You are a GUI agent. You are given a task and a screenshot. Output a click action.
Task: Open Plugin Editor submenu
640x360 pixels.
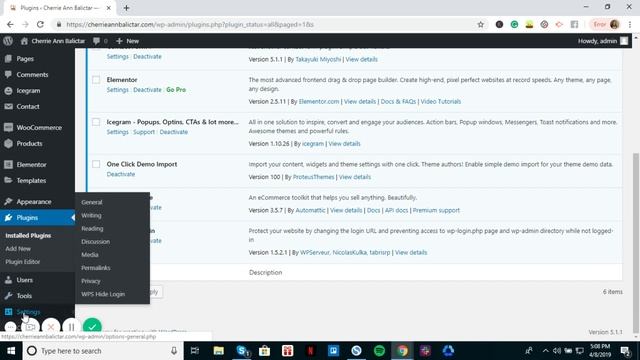pyautogui.click(x=23, y=262)
